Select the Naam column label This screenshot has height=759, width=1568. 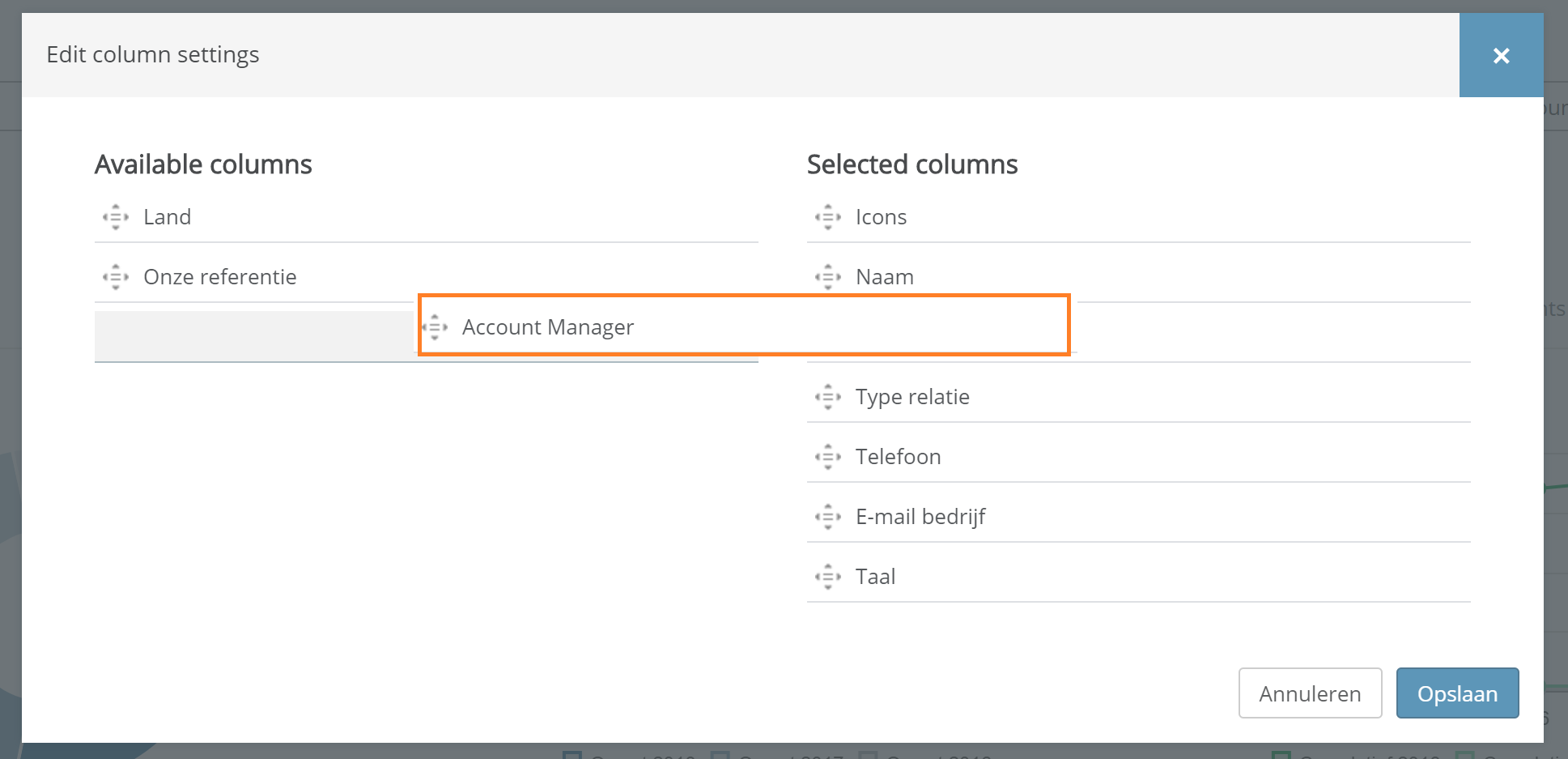pyautogui.click(x=885, y=277)
